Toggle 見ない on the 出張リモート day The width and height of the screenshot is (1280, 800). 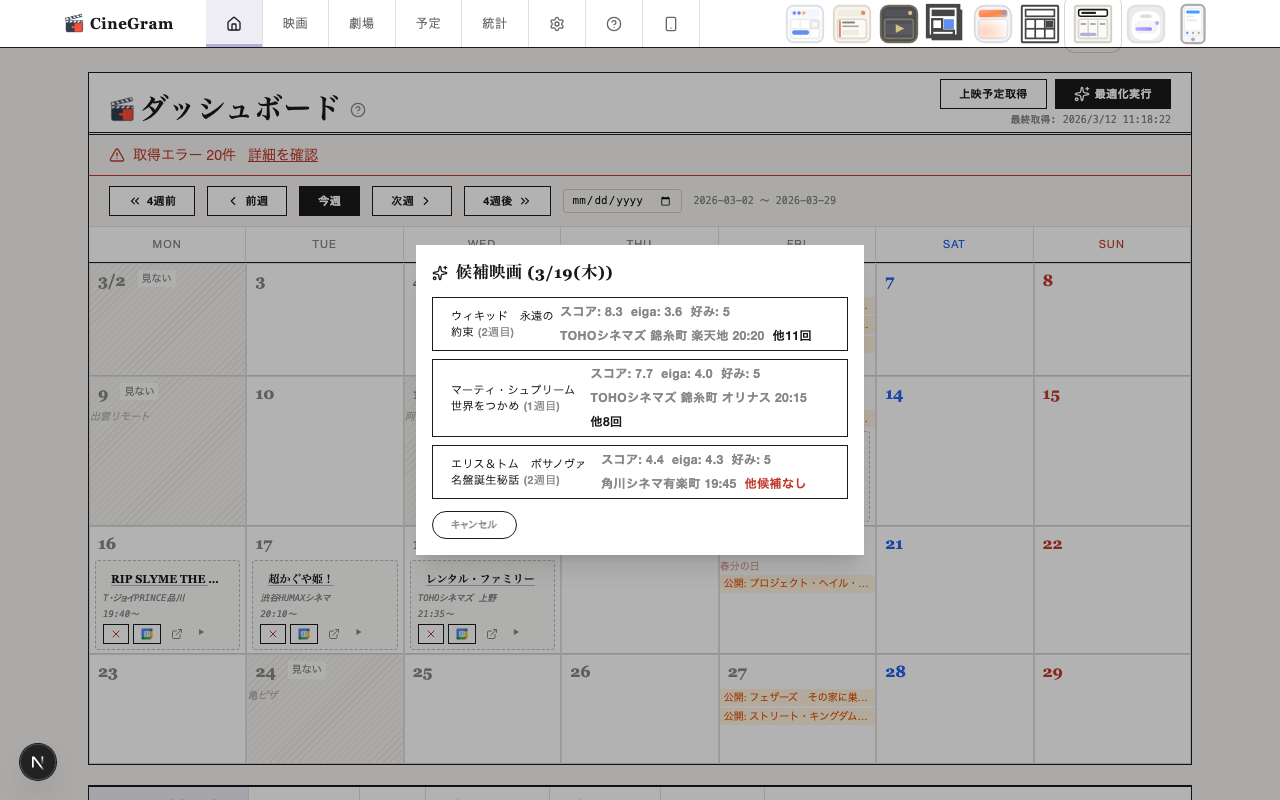click(x=138, y=391)
